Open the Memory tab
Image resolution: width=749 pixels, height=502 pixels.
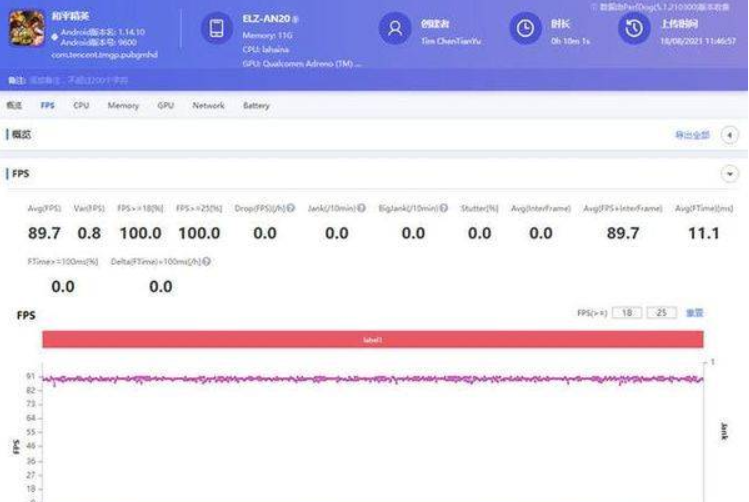123,106
